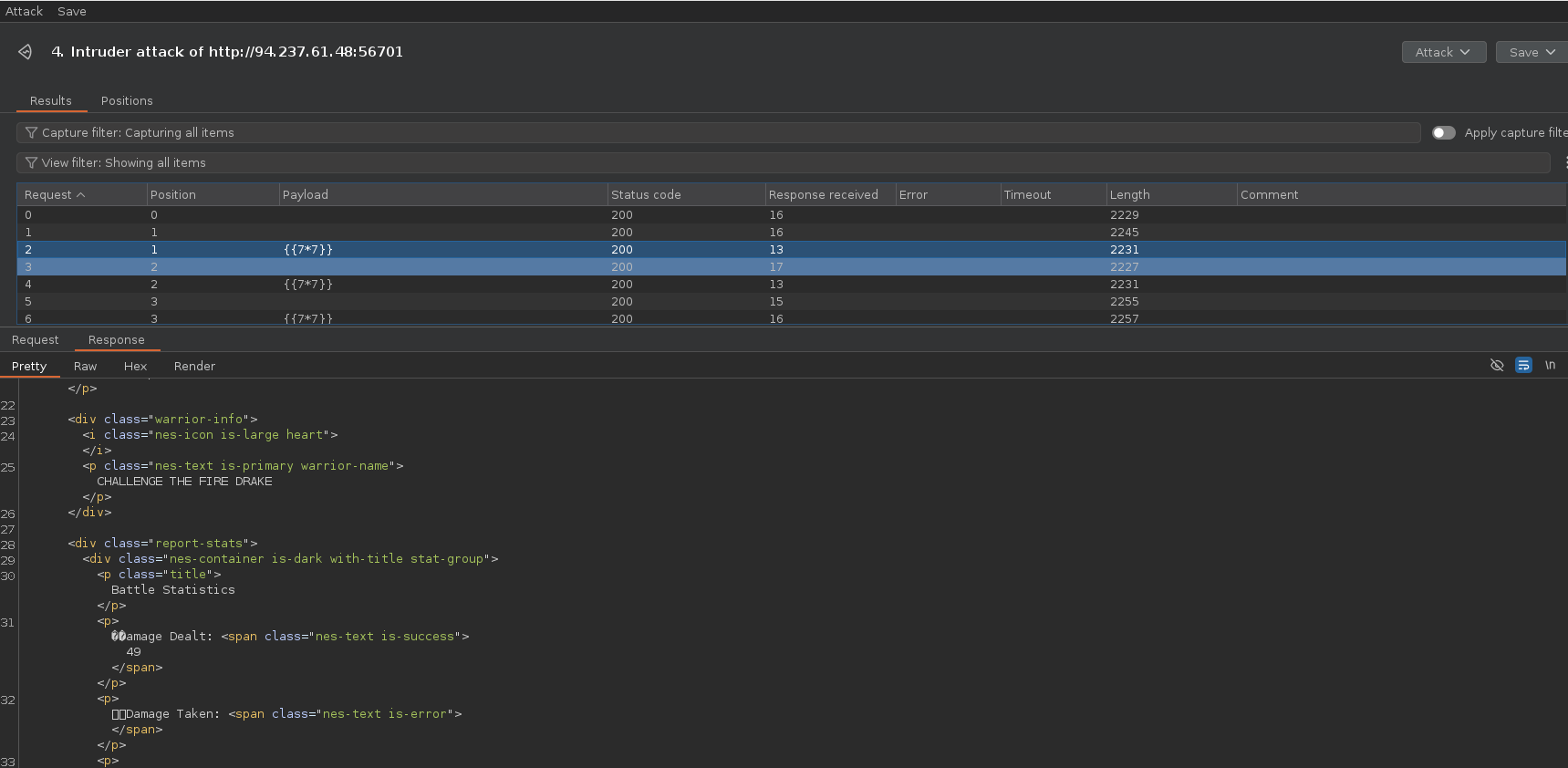Sort by the Comment column header
The height and width of the screenshot is (768, 1568).
coord(1402,194)
